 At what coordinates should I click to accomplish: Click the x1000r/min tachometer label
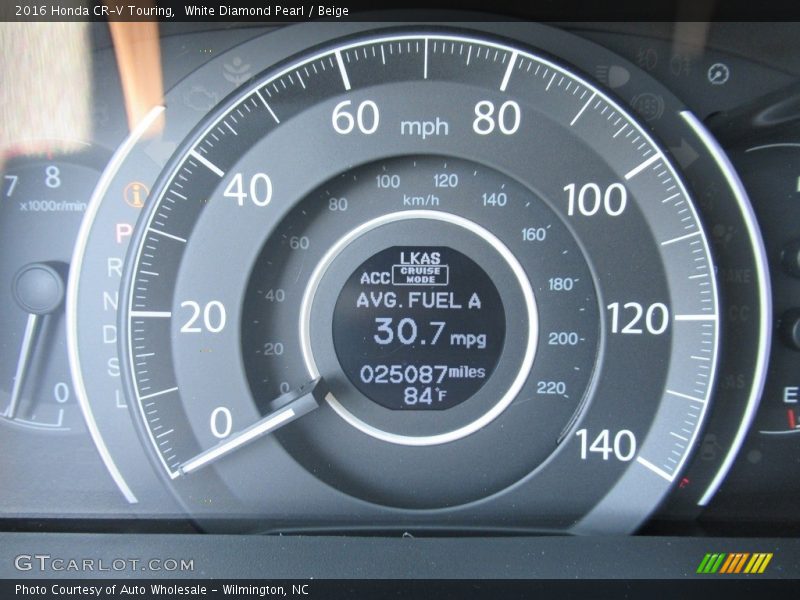pos(53,206)
